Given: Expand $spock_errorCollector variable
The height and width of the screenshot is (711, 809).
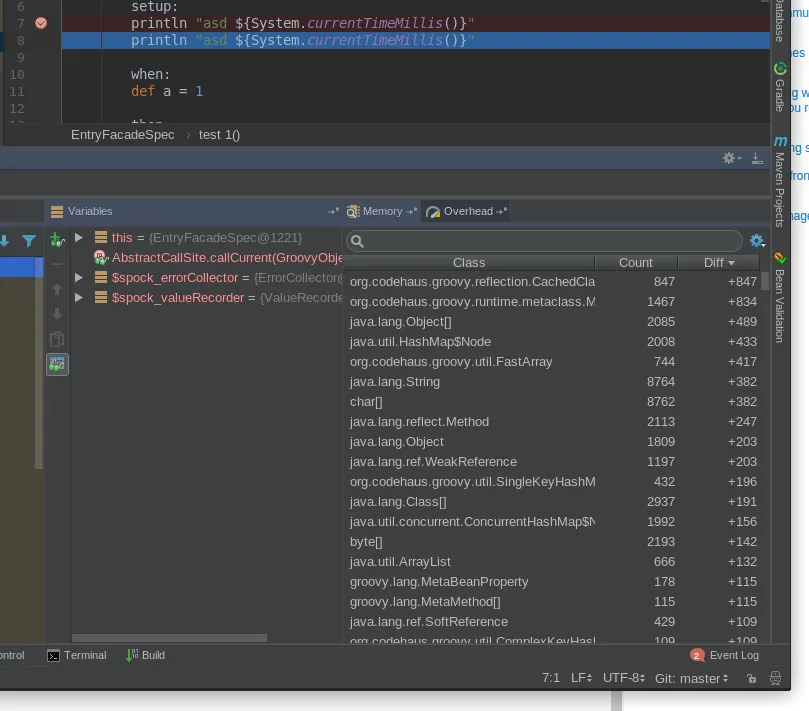Looking at the screenshot, I should [79, 278].
